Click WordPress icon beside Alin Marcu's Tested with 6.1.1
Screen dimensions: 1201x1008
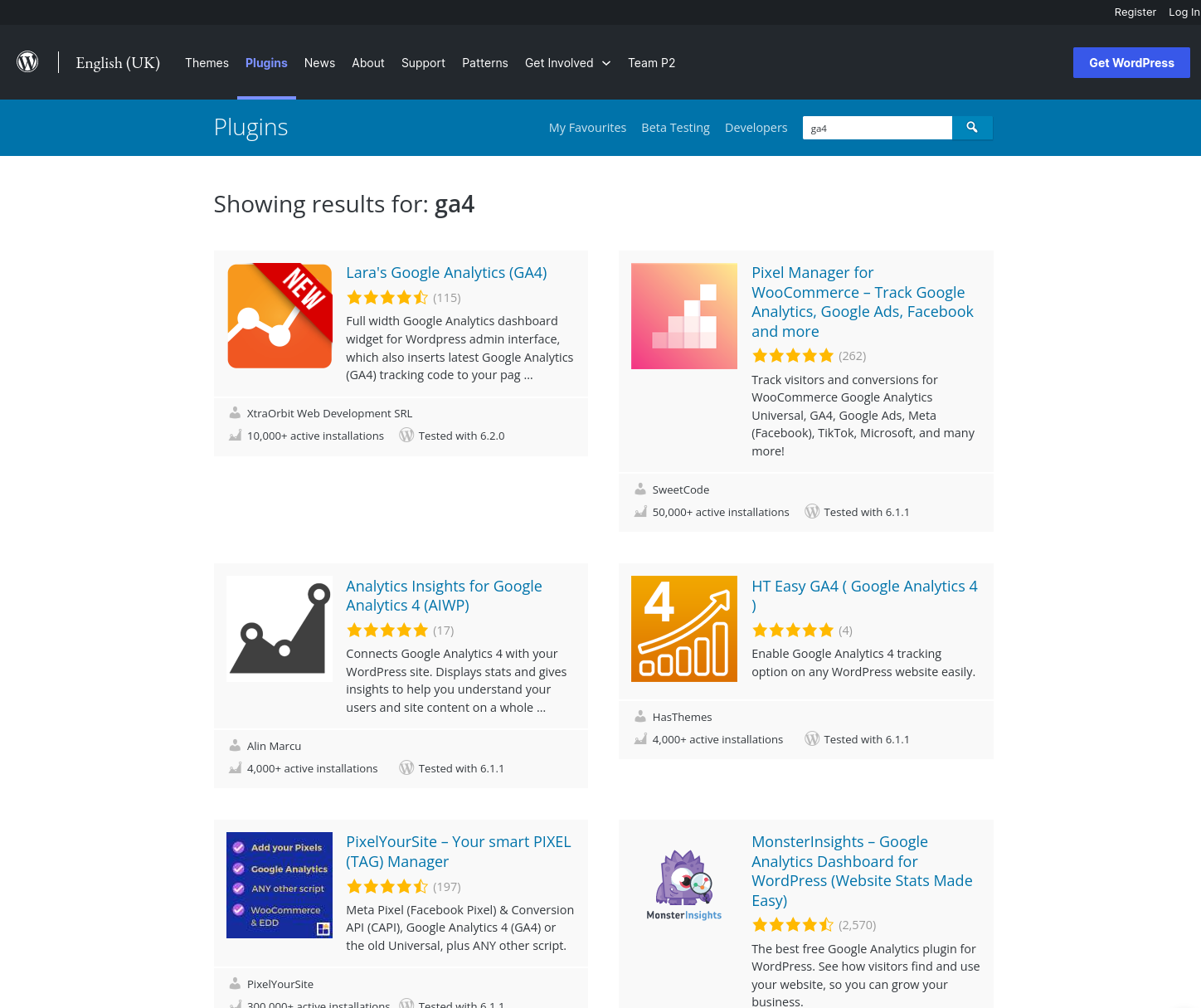406,768
